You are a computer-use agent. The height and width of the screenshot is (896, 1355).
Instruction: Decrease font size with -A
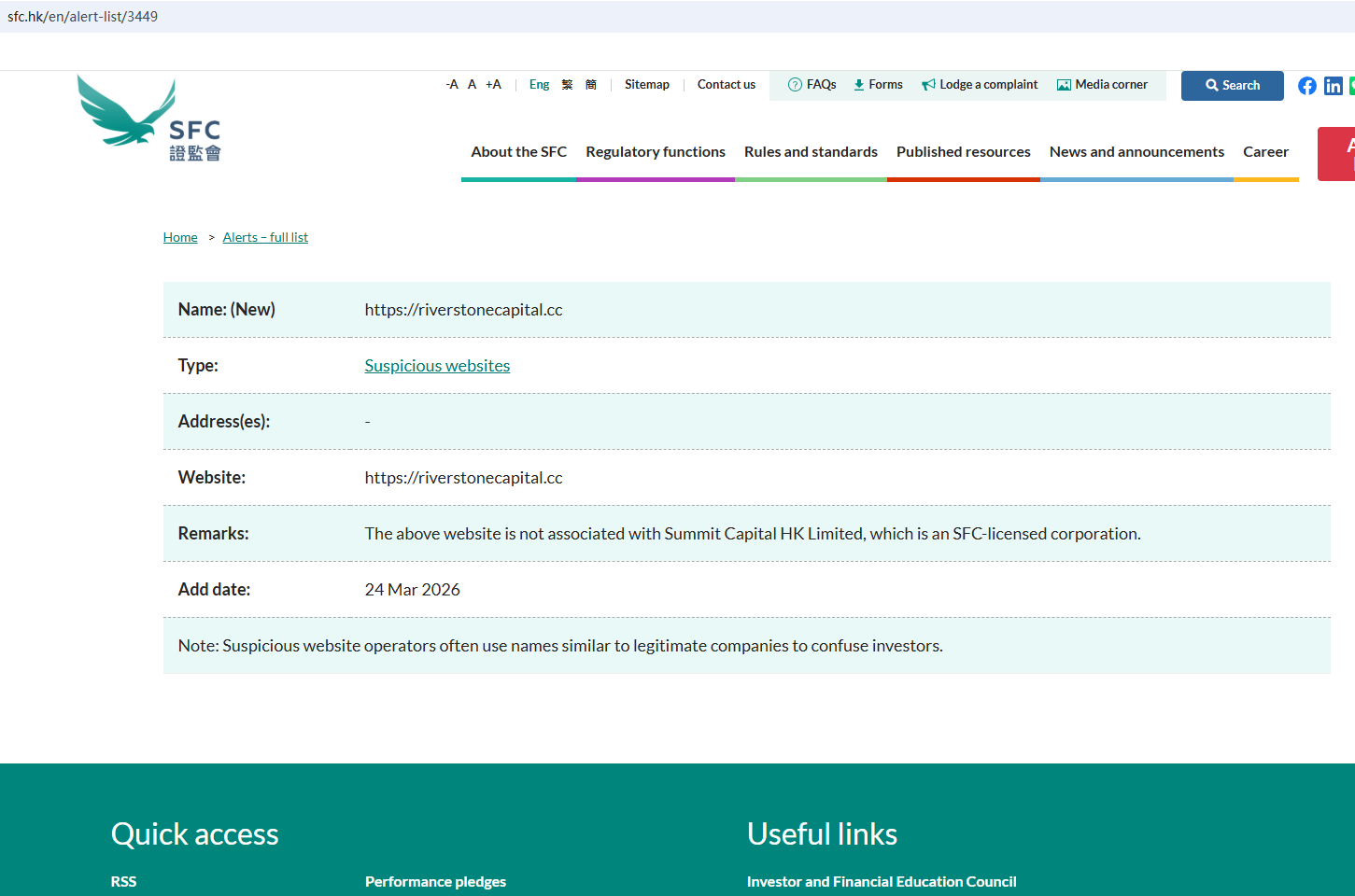452,85
